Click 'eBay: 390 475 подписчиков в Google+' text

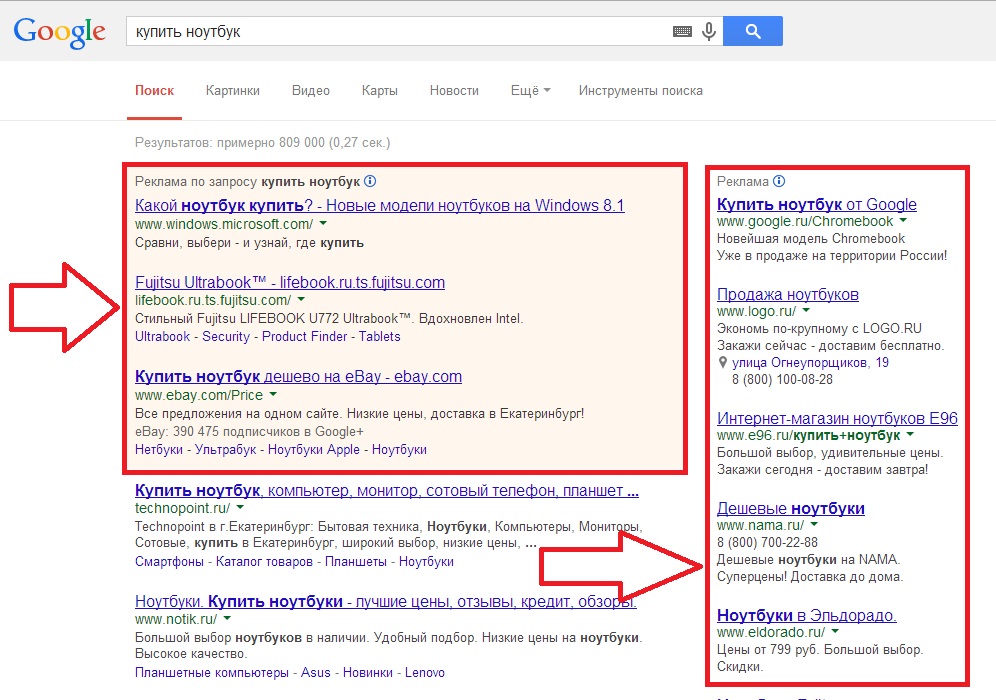point(249,432)
